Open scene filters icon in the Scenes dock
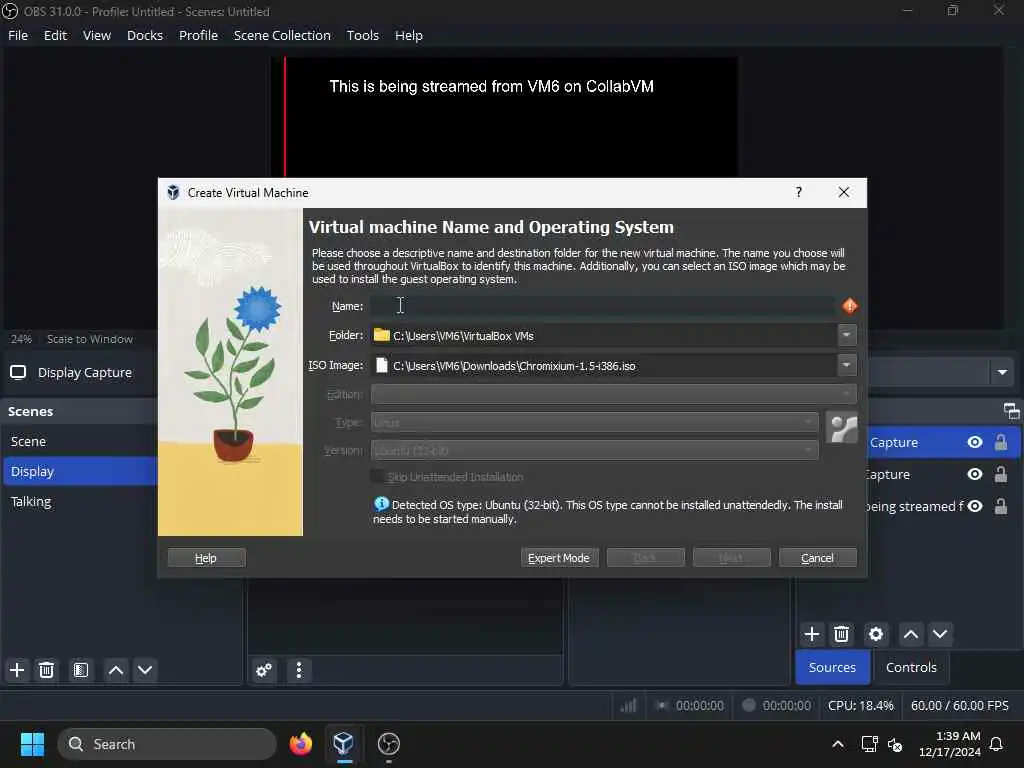Viewport: 1024px width, 768px height. click(81, 670)
